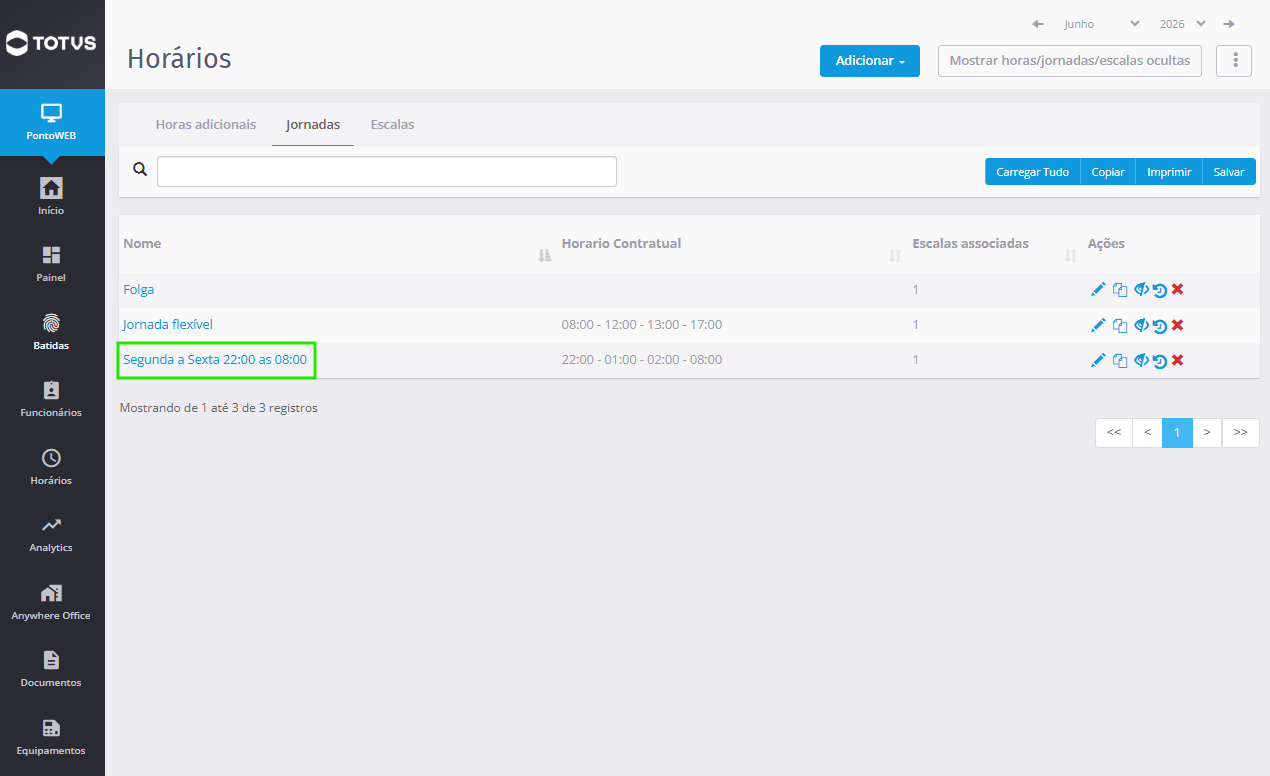Open Anywhere Office in sidebar
The height and width of the screenshot is (776, 1270).
pos(51,602)
